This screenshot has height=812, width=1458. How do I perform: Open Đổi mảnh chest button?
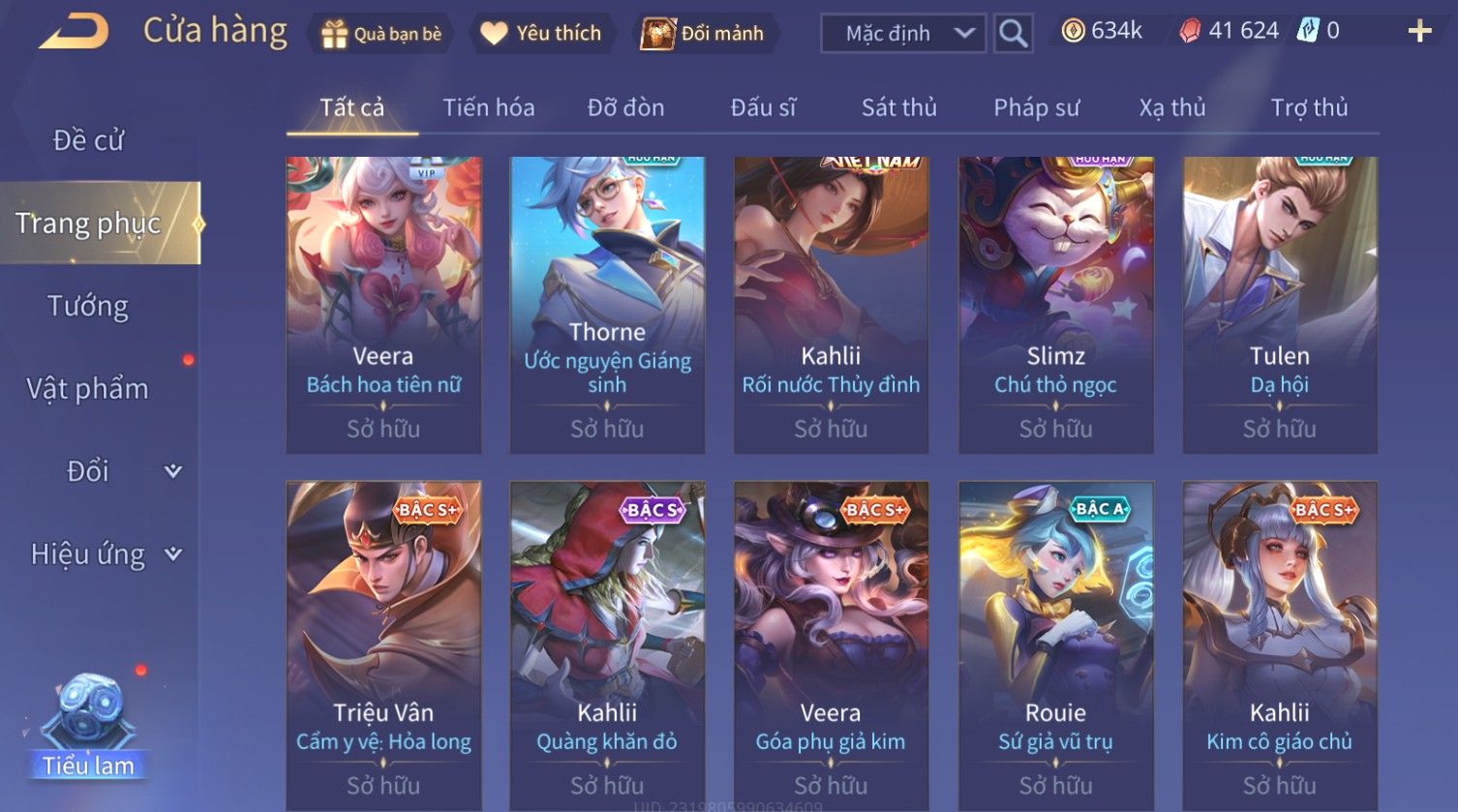705,34
